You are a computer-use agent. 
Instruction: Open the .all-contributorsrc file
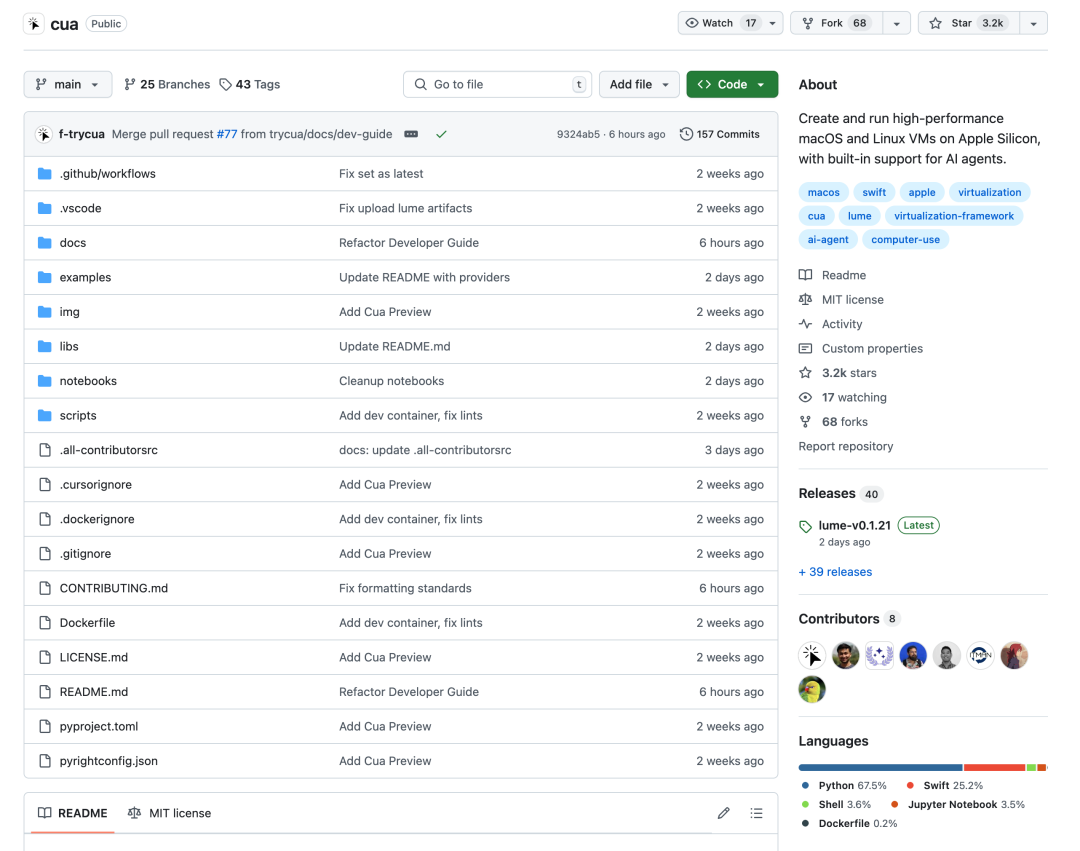tap(109, 450)
